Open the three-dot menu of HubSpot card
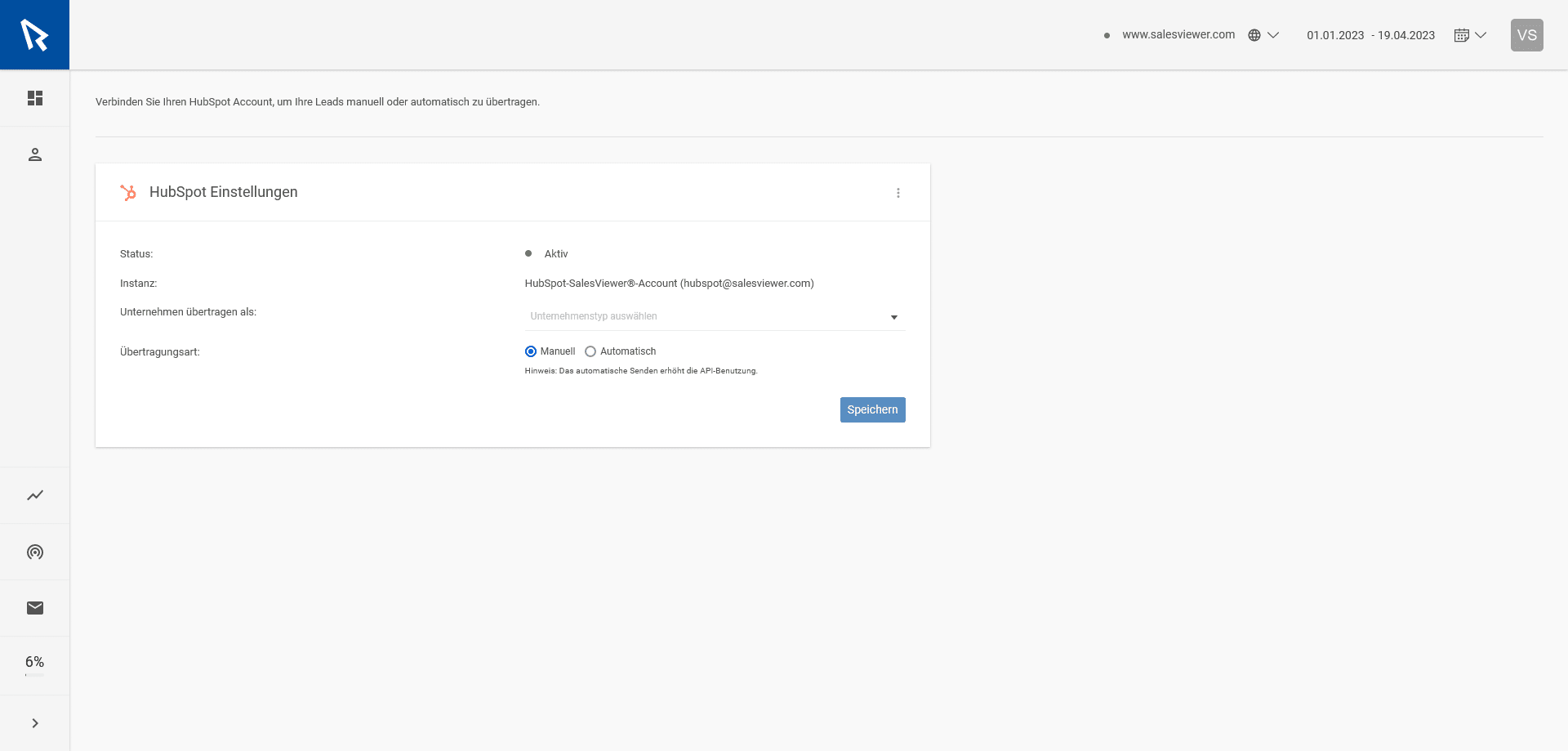Viewport: 1568px width, 751px height. click(x=898, y=193)
